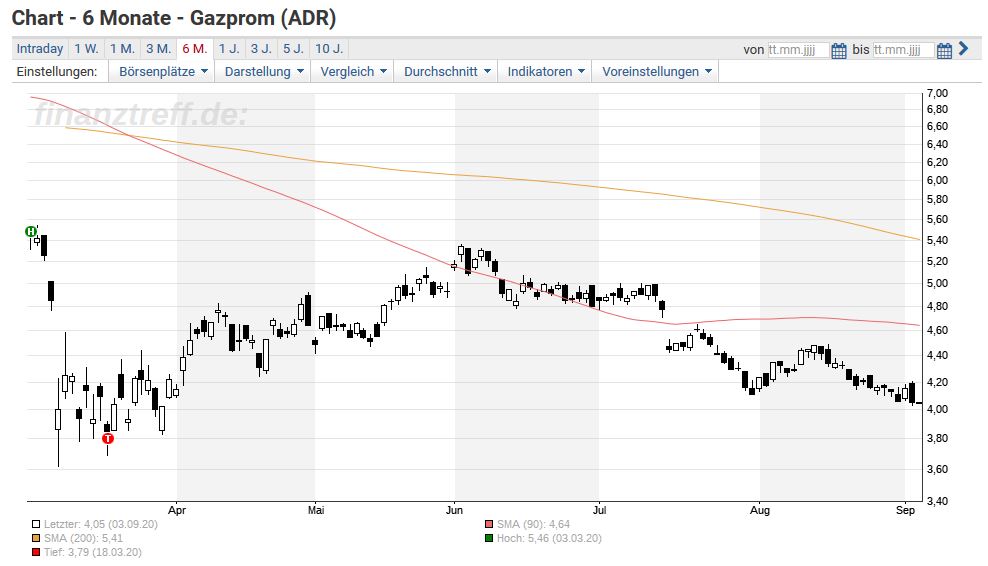Expand the Darstellung dropdown
This screenshot has height=566, width=988.
pos(264,71)
